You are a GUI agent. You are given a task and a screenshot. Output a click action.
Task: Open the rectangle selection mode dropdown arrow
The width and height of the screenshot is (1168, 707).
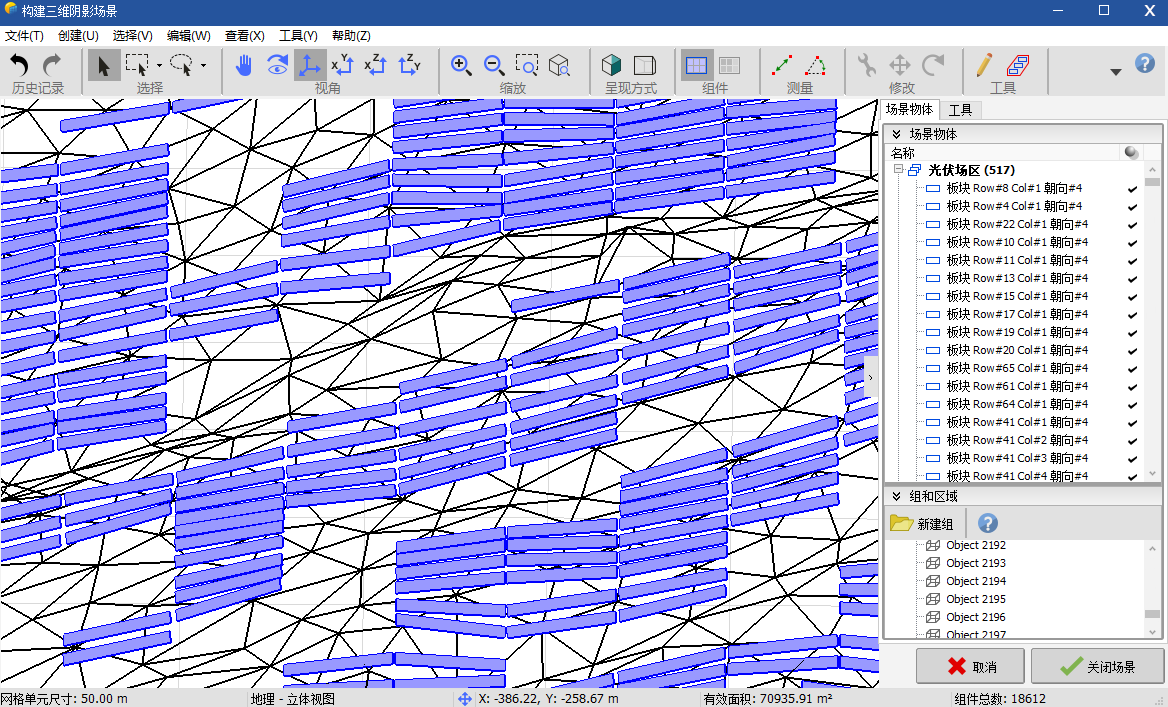click(159, 67)
